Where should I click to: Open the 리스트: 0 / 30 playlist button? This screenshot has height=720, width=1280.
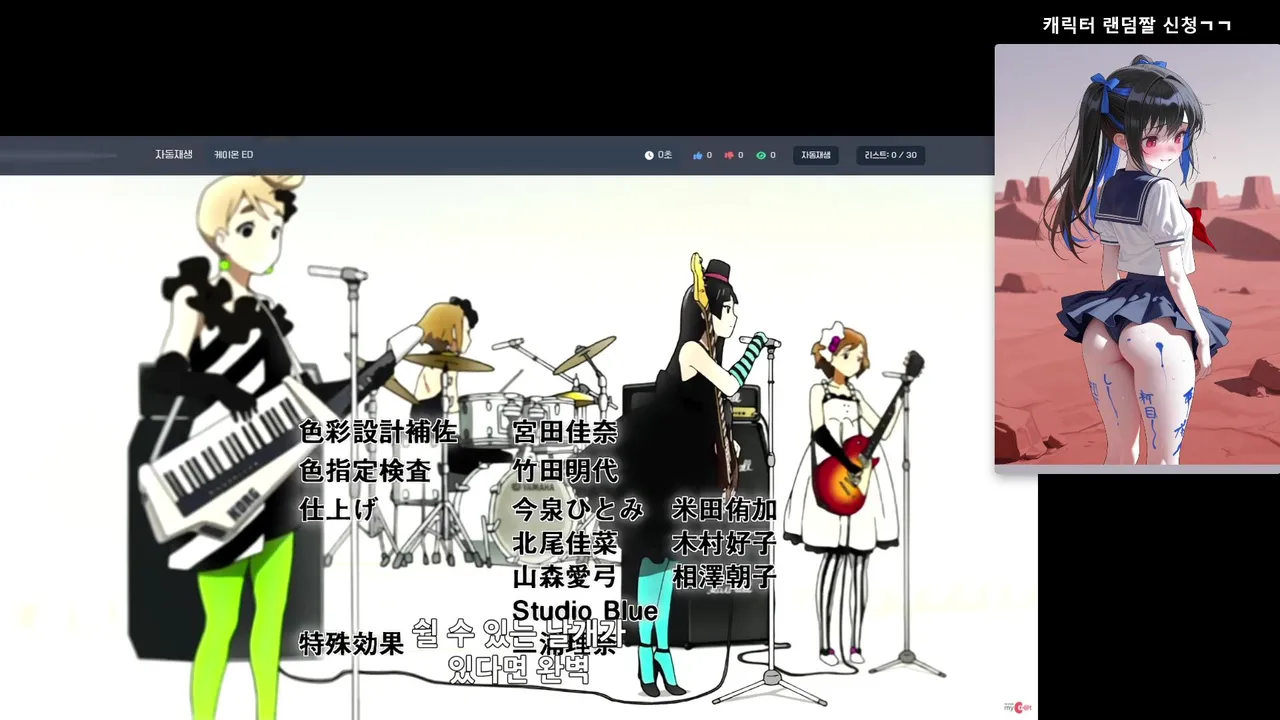(891, 155)
